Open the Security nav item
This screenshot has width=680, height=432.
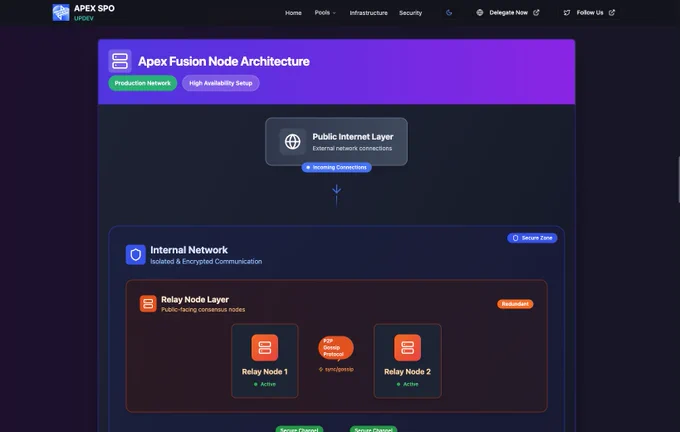pyautogui.click(x=410, y=13)
